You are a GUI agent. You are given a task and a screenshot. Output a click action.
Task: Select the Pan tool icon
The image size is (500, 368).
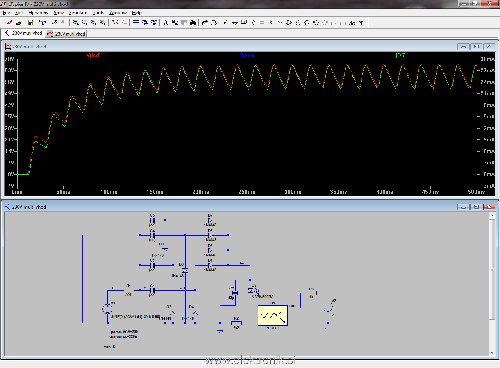(85, 22)
